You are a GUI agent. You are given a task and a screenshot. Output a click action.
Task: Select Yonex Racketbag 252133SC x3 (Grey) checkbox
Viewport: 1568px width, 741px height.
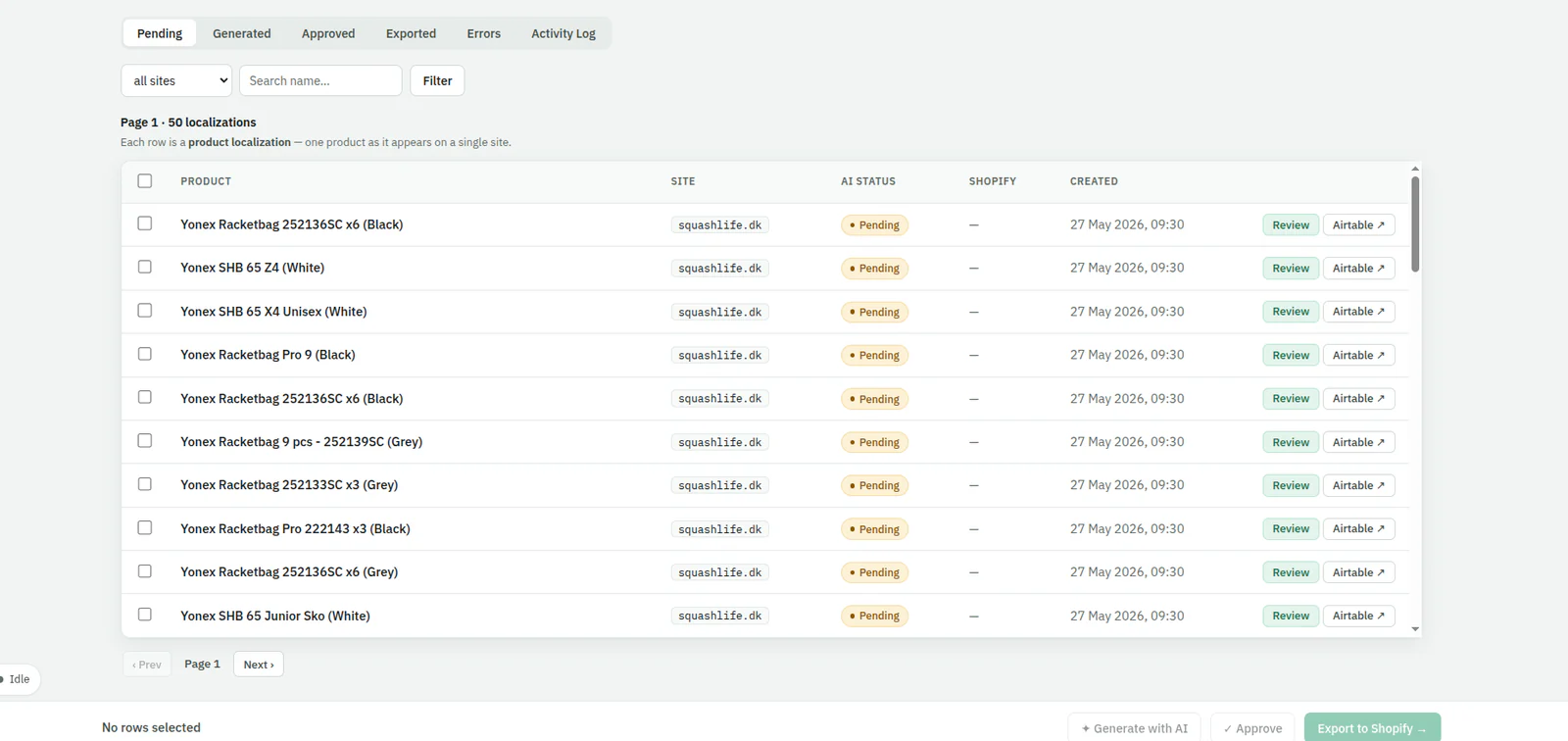click(x=145, y=484)
